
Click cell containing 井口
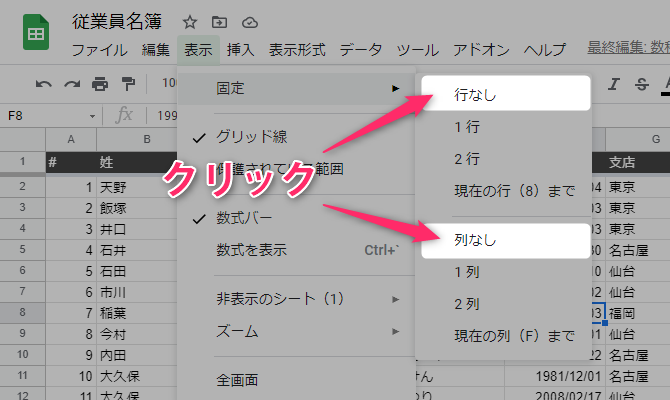[x=137, y=229]
